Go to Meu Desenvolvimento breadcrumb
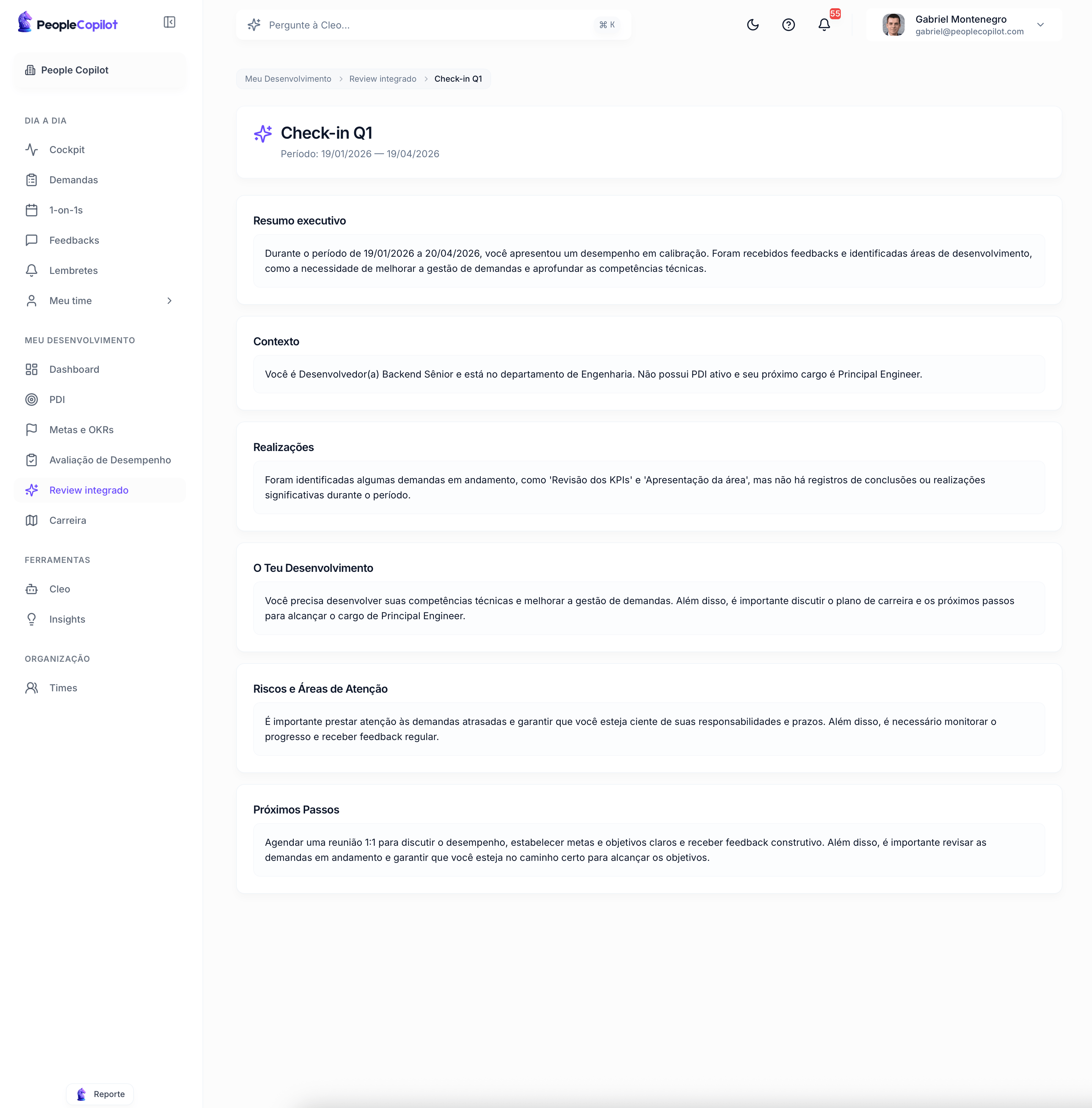Viewport: 1092px width, 1108px height. (x=288, y=79)
